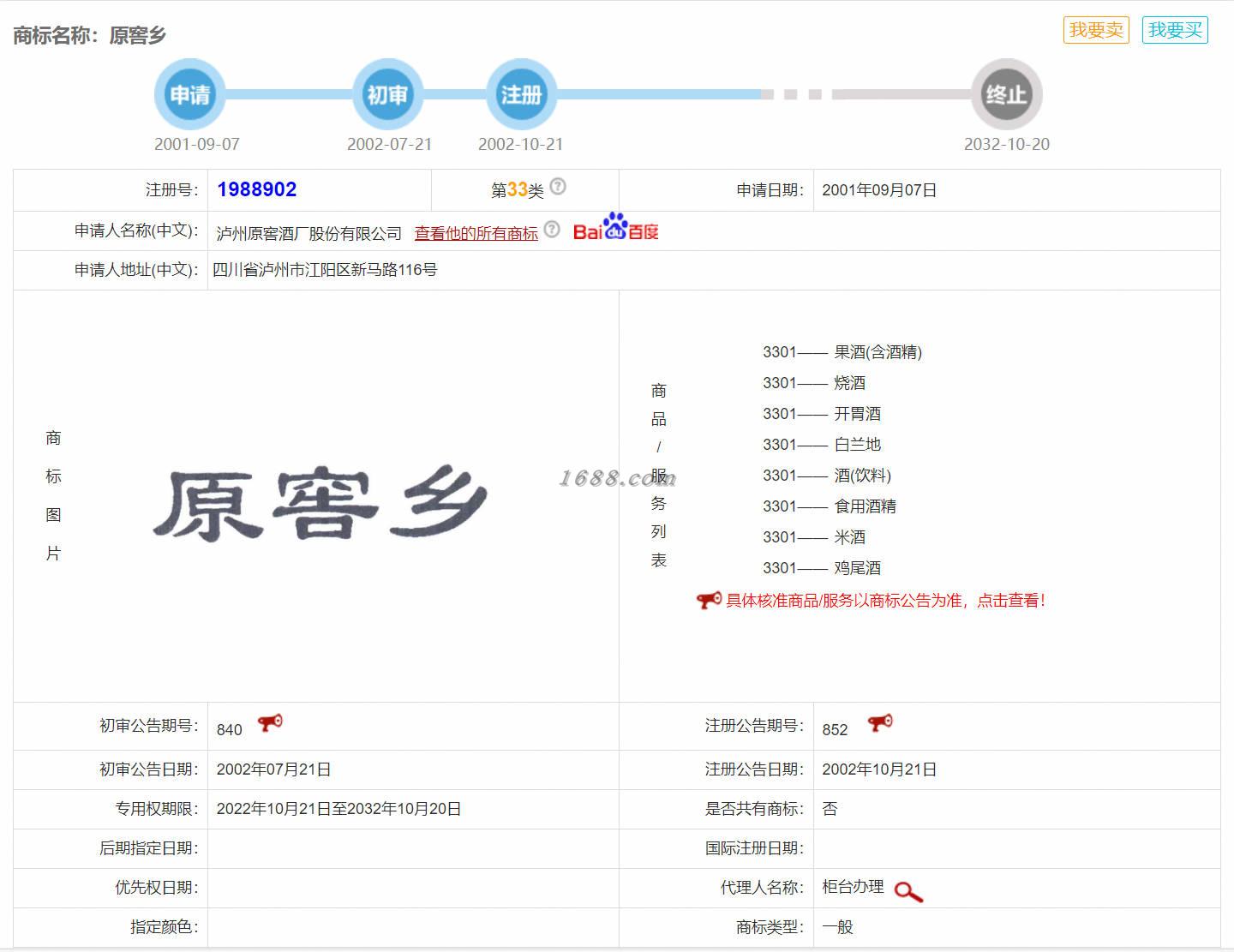
Task: Click agent name 柜台办理
Action: 853,887
